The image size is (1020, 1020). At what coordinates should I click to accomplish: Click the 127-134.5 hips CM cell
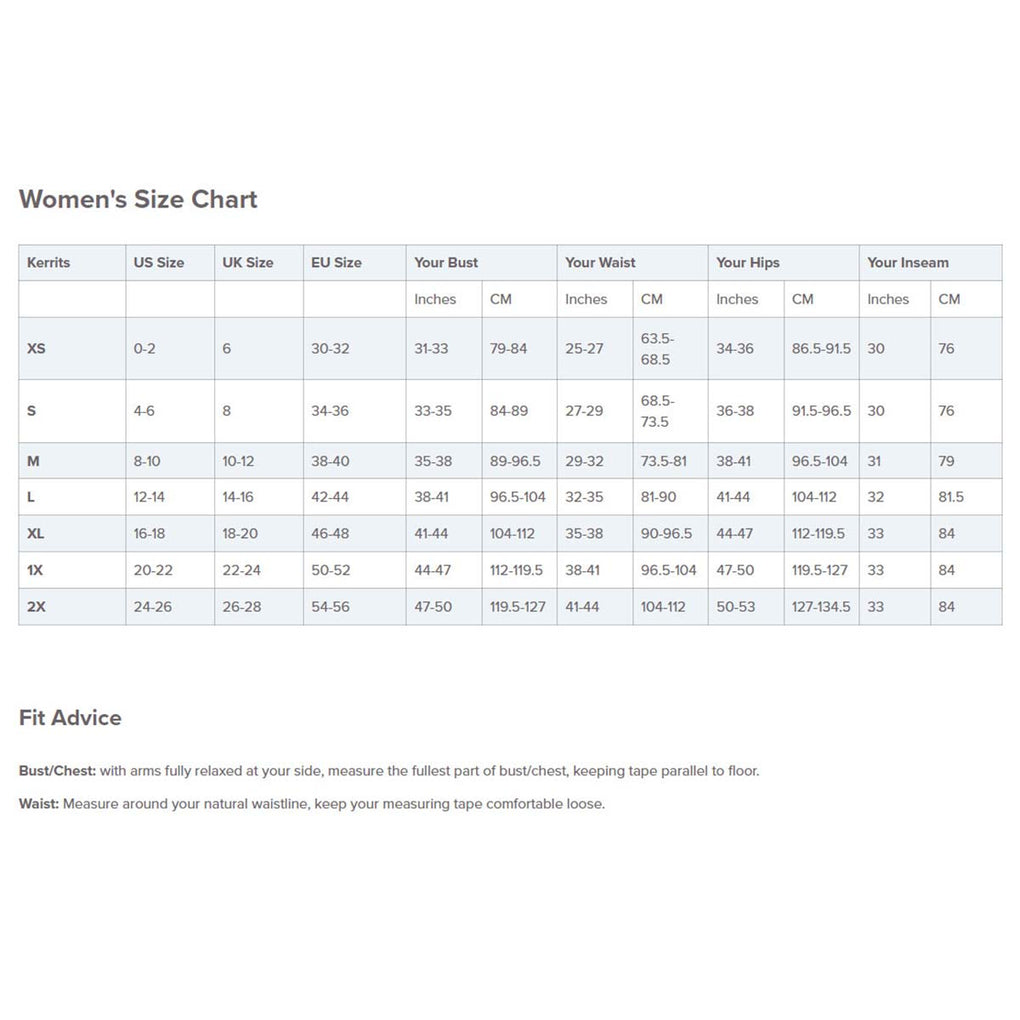(x=821, y=607)
